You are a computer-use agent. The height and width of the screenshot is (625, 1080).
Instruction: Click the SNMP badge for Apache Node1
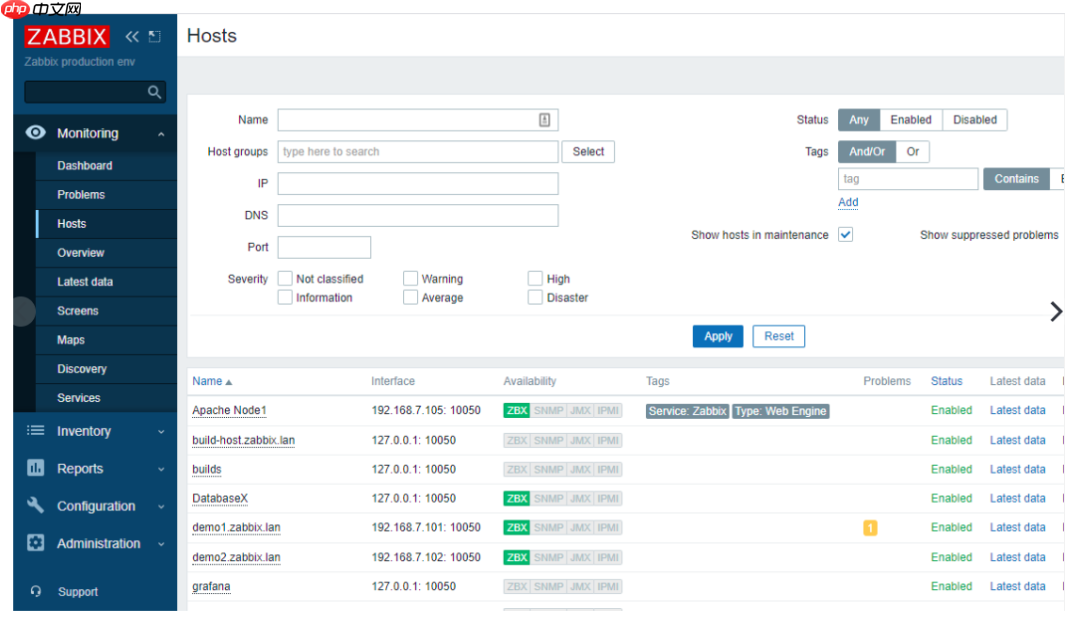point(548,411)
